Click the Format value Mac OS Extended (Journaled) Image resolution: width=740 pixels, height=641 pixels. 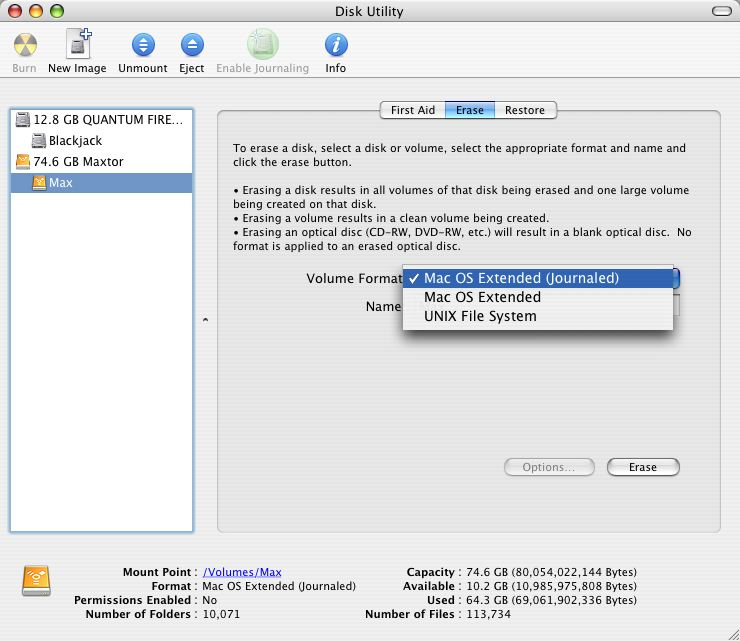pyautogui.click(x=279, y=586)
